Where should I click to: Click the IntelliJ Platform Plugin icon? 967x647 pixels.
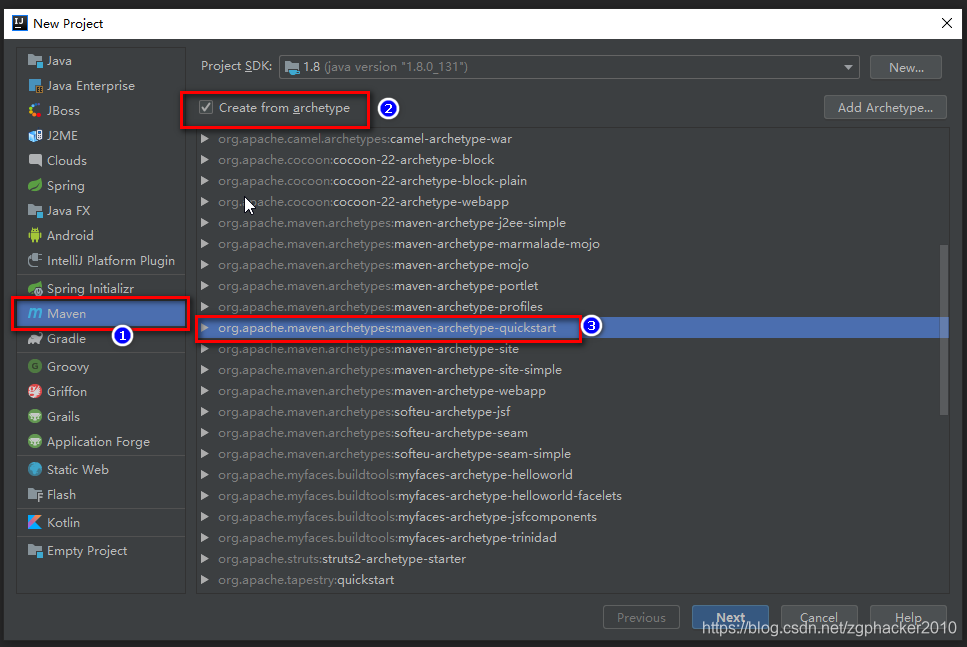coord(35,260)
